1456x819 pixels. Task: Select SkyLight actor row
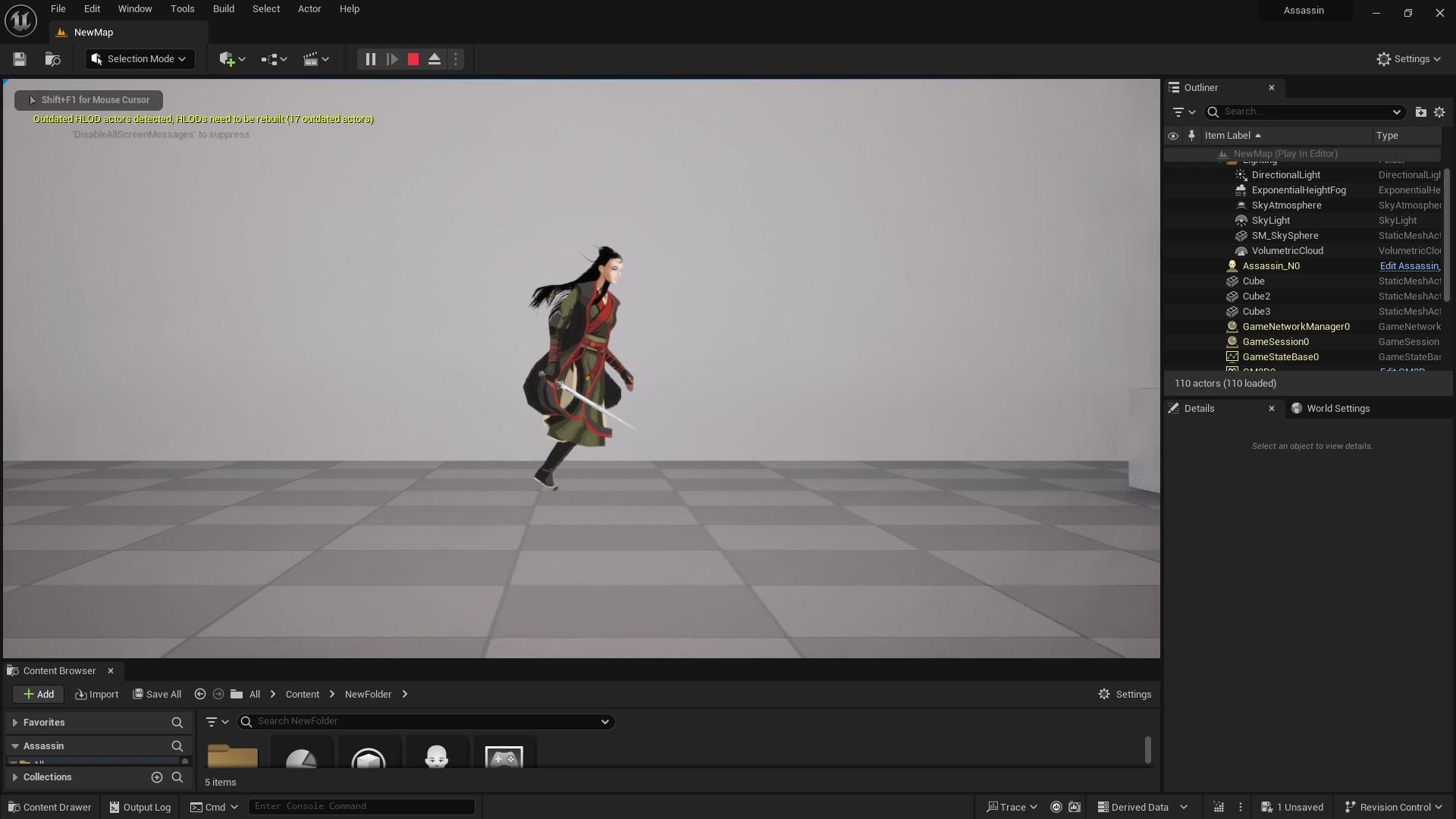click(1302, 221)
